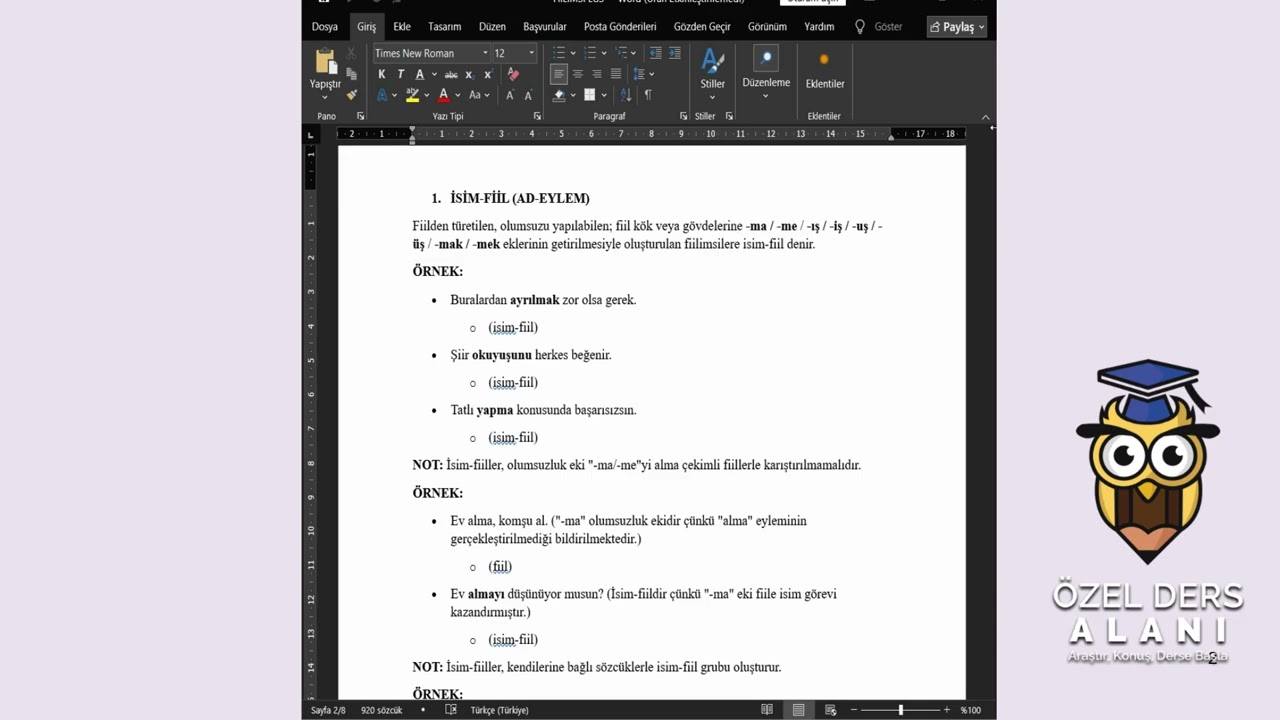Click the sort A-Z icon

pyautogui.click(x=625, y=95)
